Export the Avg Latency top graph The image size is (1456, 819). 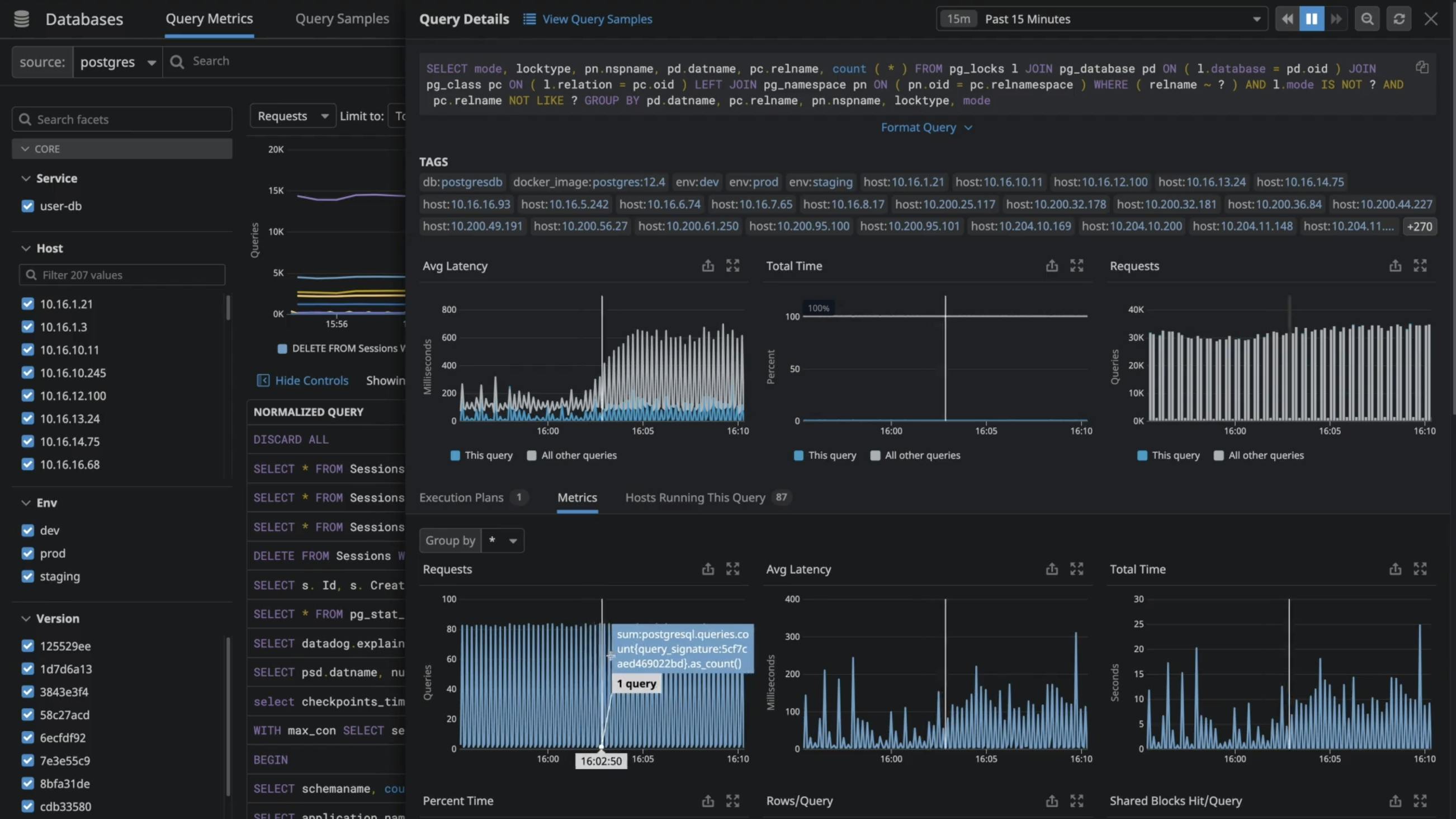click(x=708, y=266)
